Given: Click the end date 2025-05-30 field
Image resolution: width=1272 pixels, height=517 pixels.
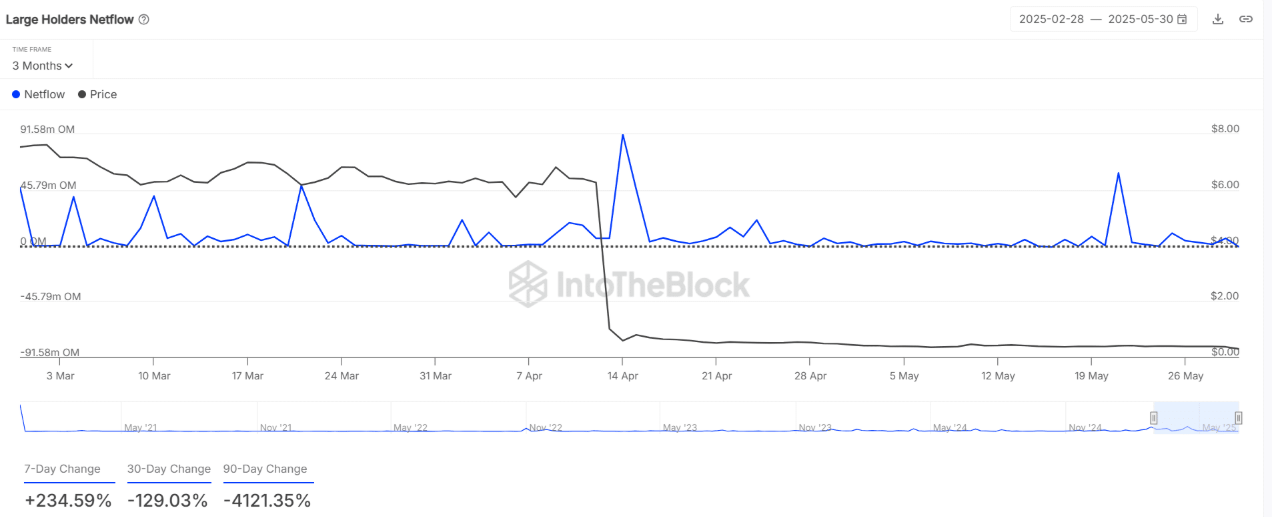Looking at the screenshot, I should pyautogui.click(x=1141, y=19).
